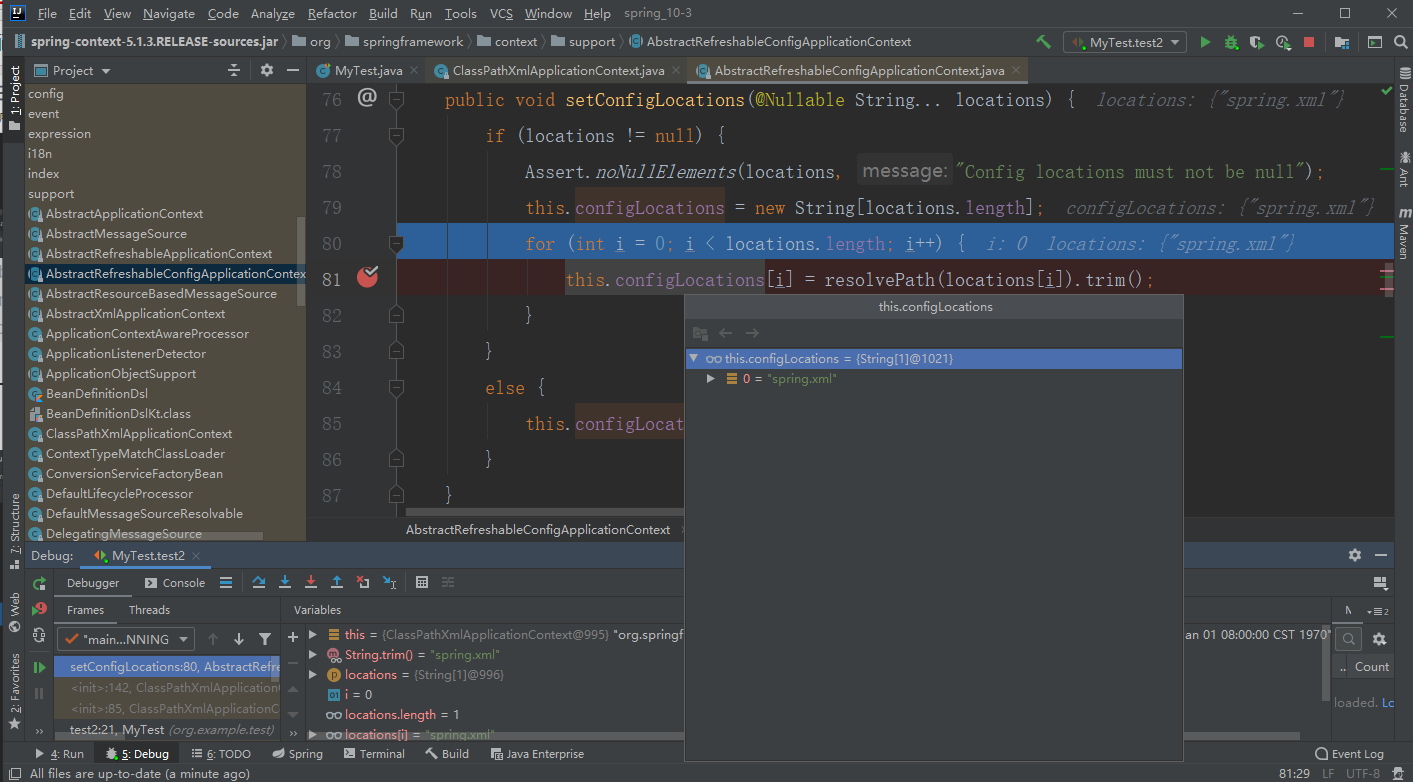
Task: Toggle the Web tool window
Action: pyautogui.click(x=14, y=612)
